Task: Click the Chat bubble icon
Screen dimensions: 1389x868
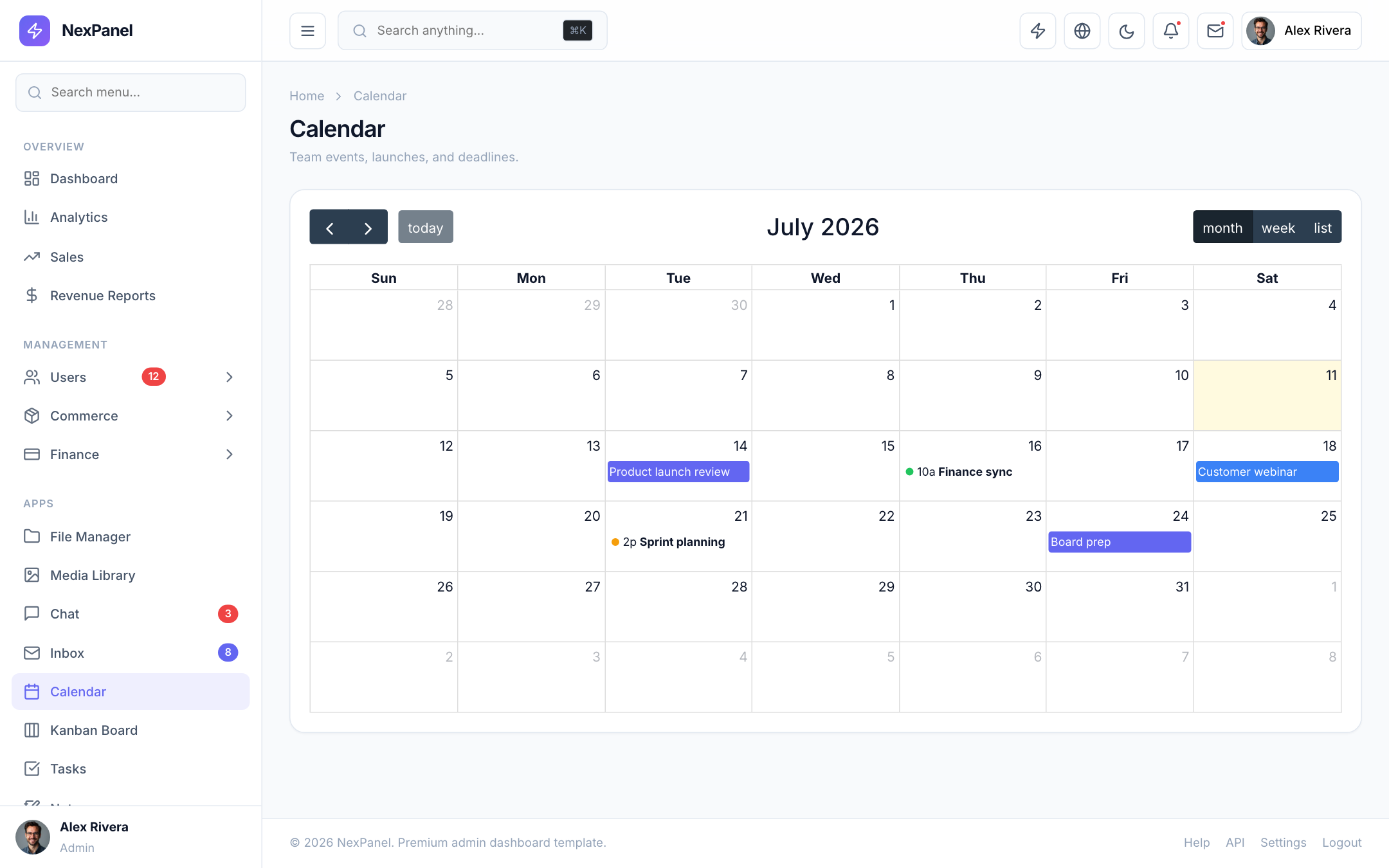Action: pos(32,613)
